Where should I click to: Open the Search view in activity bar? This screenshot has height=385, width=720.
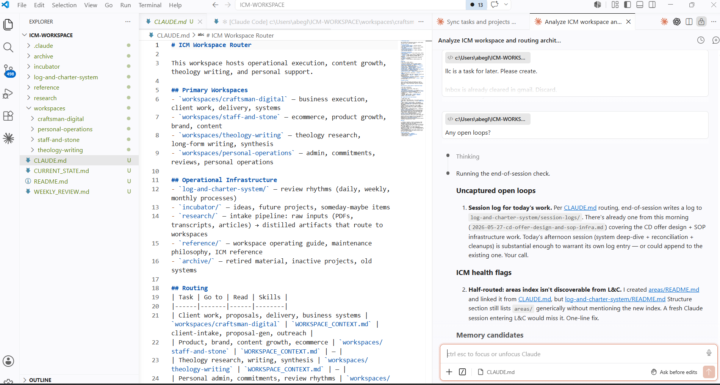click(8, 47)
